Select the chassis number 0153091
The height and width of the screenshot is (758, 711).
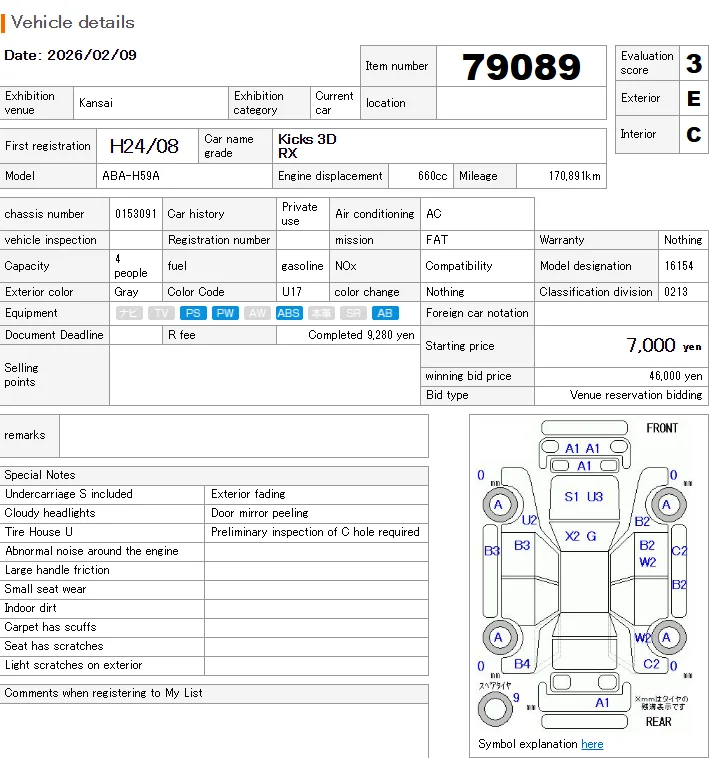136,214
